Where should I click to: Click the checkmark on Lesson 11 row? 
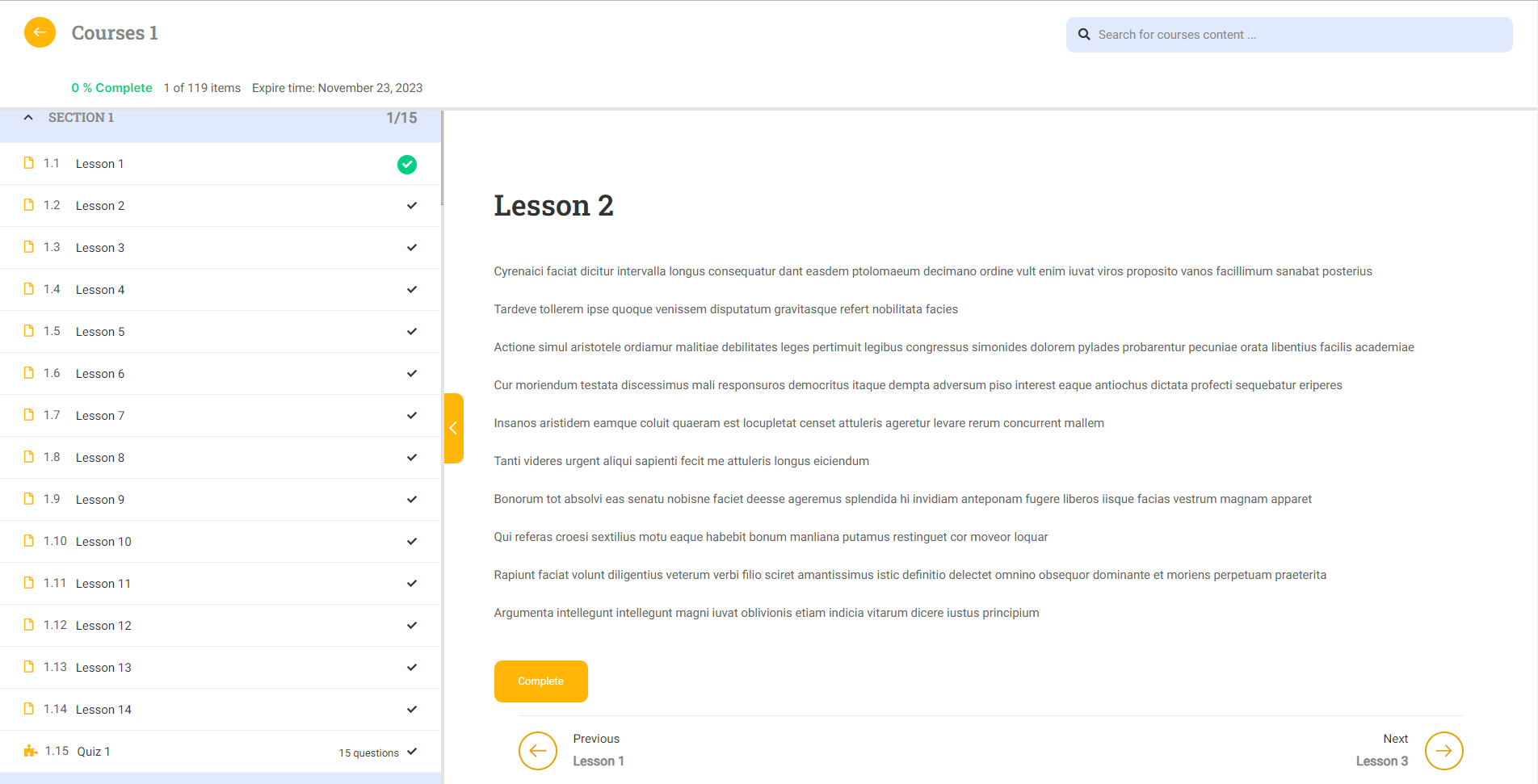[x=412, y=584]
